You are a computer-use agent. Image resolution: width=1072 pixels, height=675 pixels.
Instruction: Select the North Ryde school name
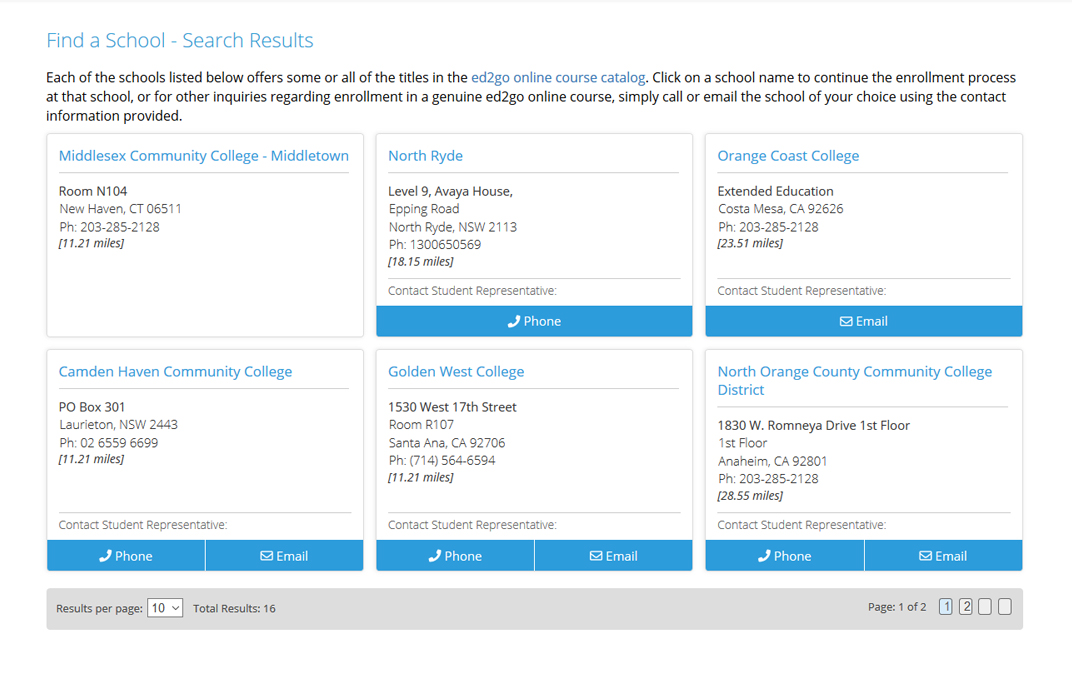tap(425, 156)
